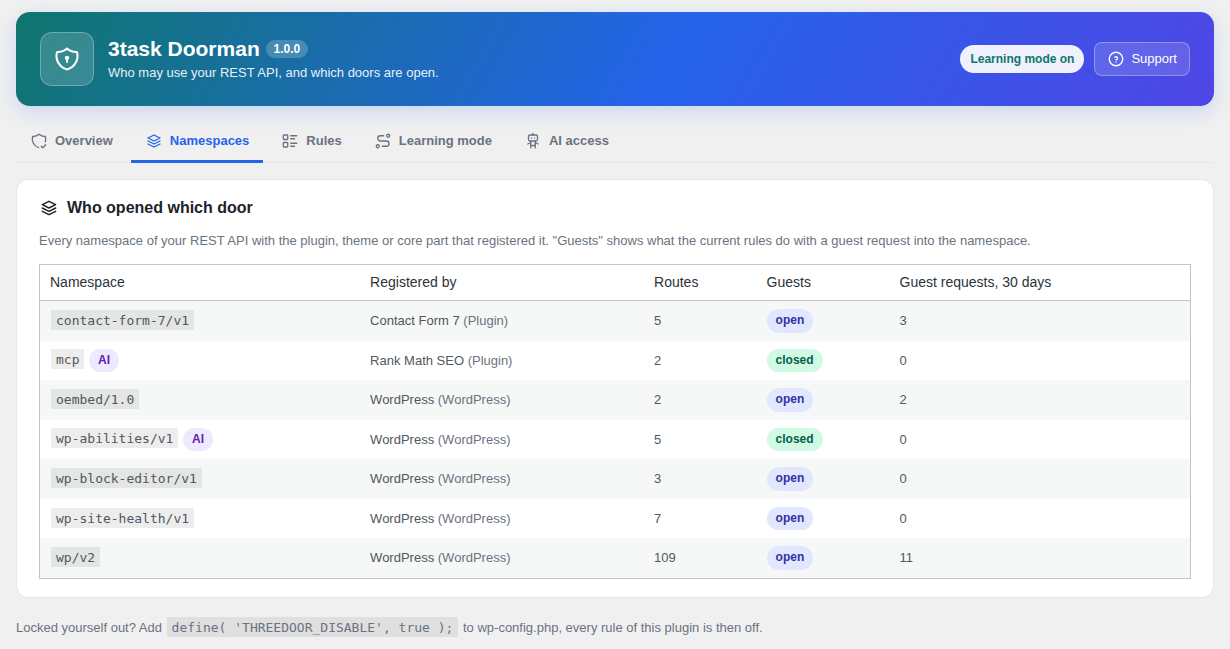Click the AI badge next to mcp
The image size is (1230, 649).
click(x=104, y=360)
